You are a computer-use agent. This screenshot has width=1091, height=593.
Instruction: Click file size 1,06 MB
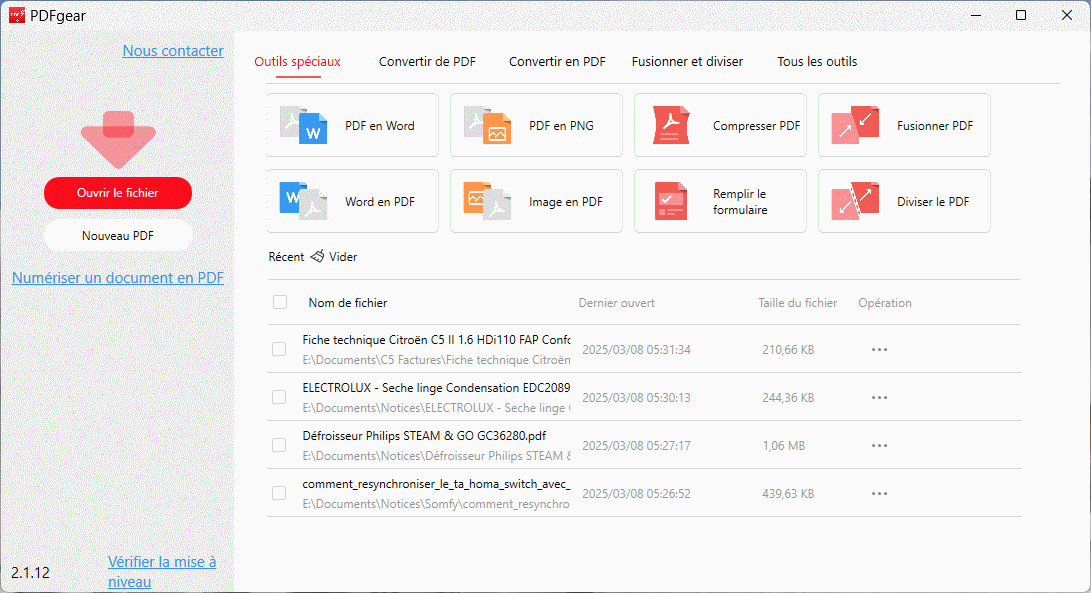tap(783, 445)
